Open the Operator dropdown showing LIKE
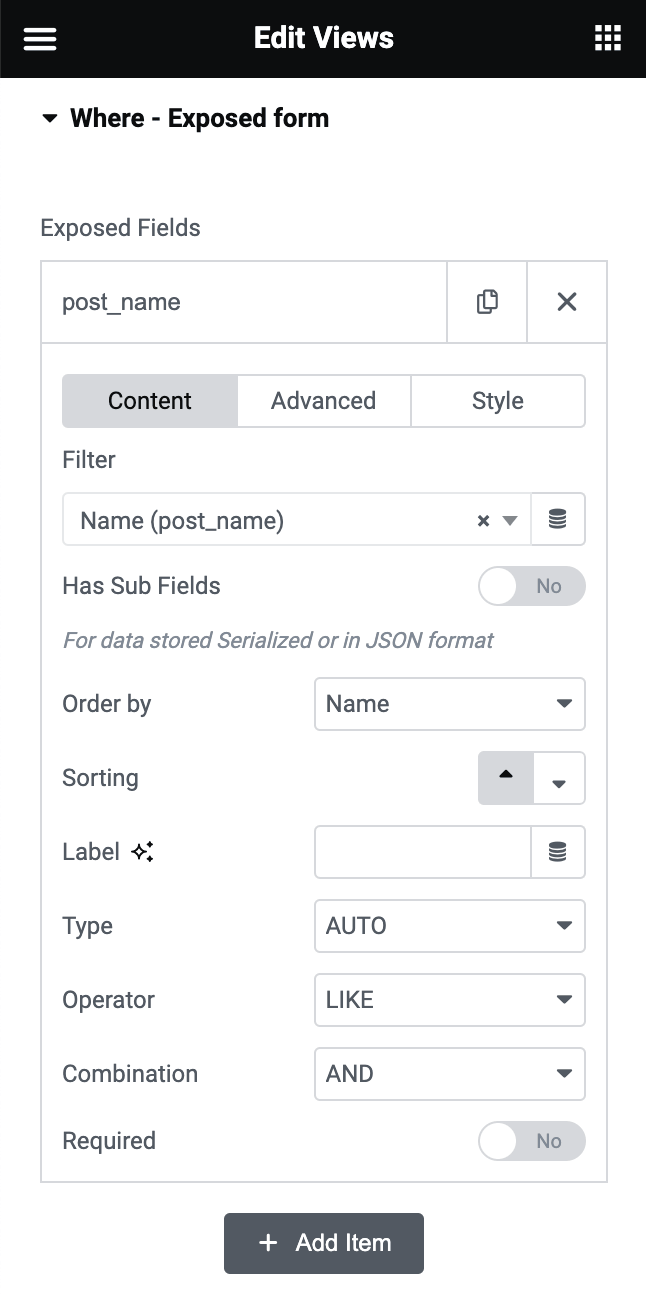646x1294 pixels. tap(449, 1000)
